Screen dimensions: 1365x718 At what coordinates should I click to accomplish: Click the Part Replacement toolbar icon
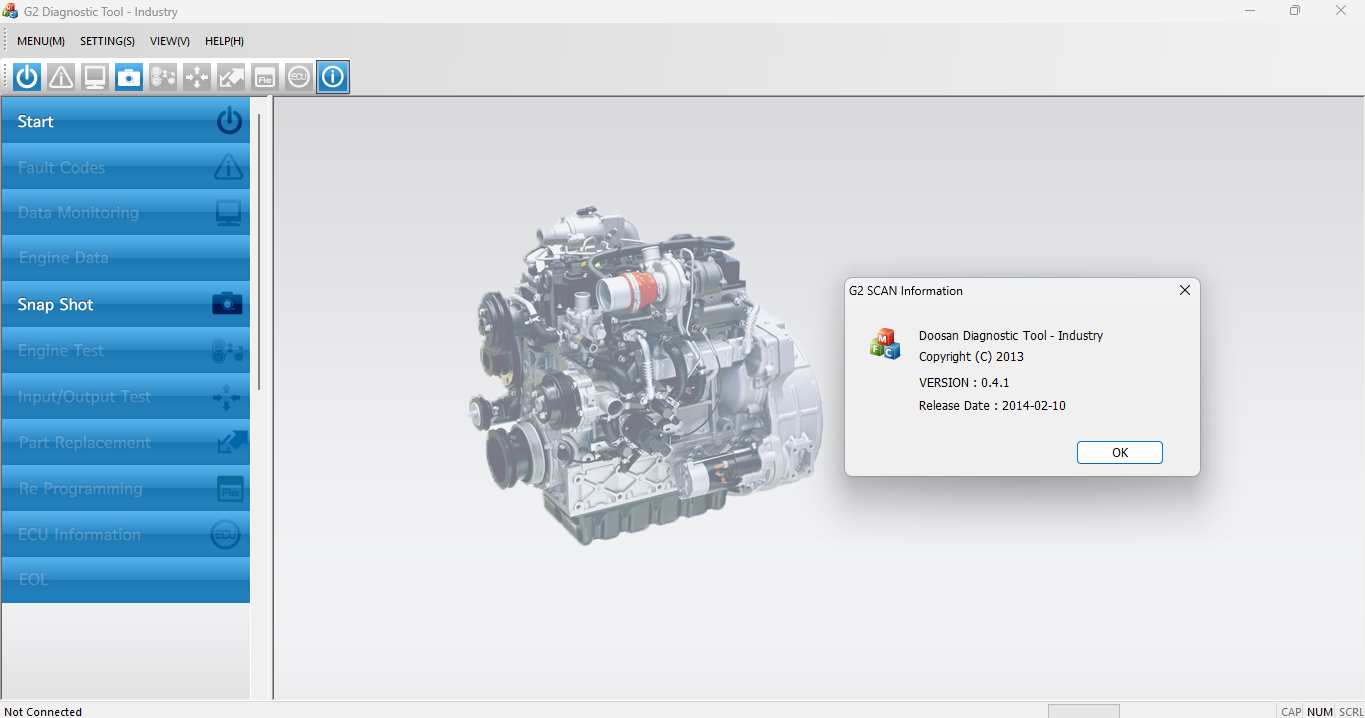[x=231, y=77]
